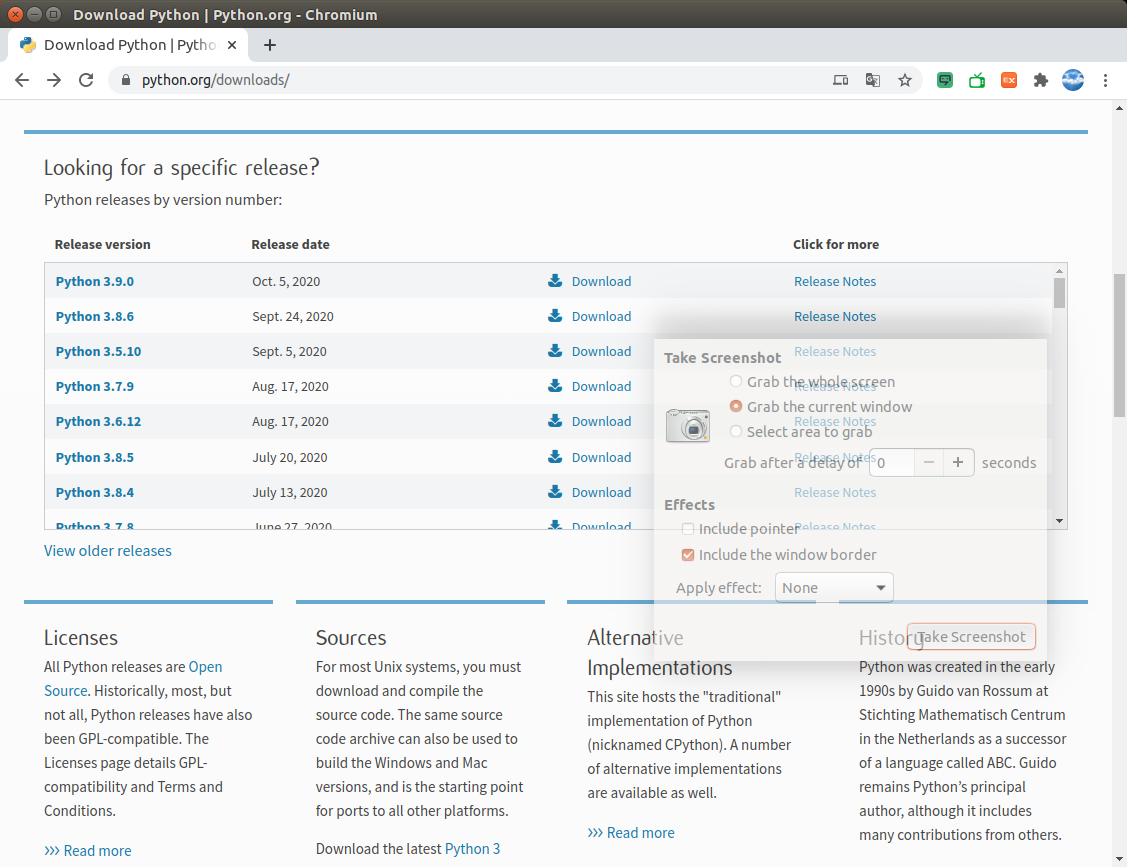Click the Oct. 5, 2020 release date
Screen dimensions: 1127x867
286,281
